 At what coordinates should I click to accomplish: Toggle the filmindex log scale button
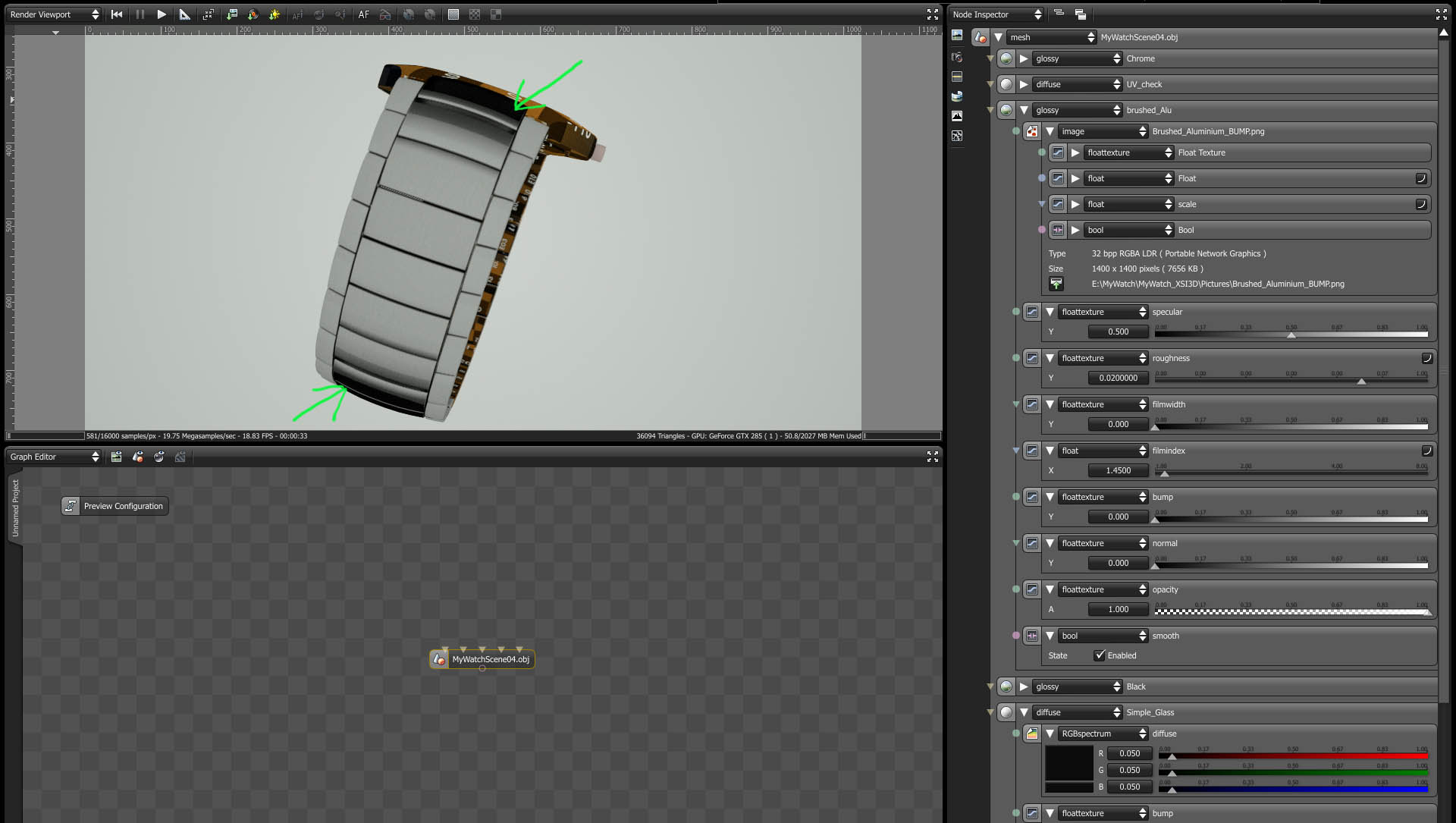(1426, 451)
